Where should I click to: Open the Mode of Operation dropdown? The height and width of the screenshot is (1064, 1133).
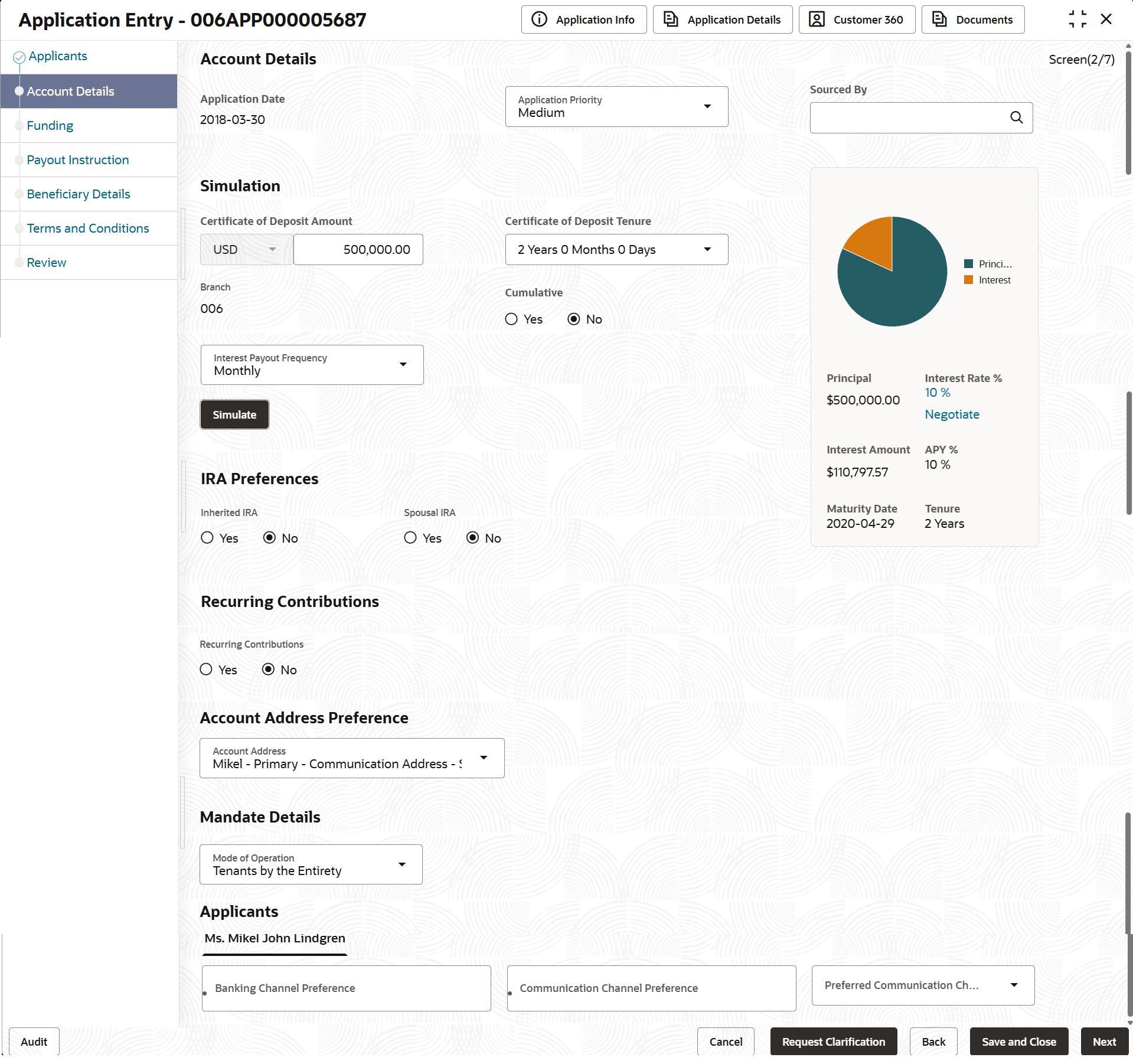311,864
